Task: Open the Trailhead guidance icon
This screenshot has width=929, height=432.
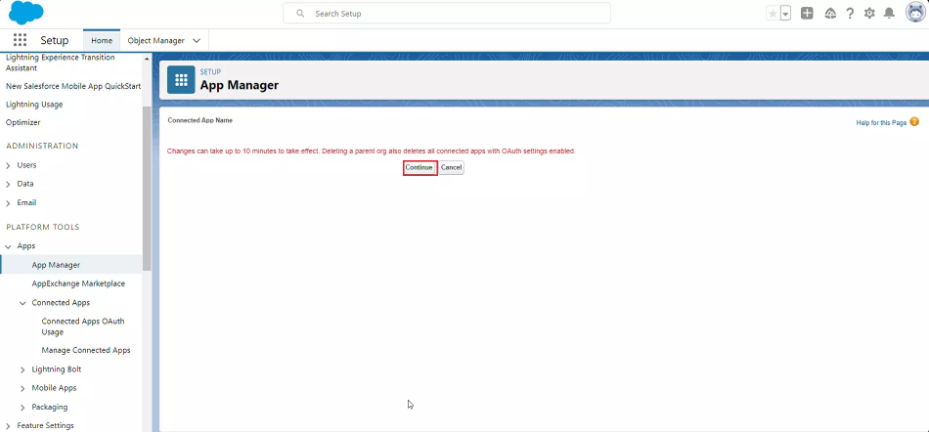Action: pyautogui.click(x=830, y=13)
